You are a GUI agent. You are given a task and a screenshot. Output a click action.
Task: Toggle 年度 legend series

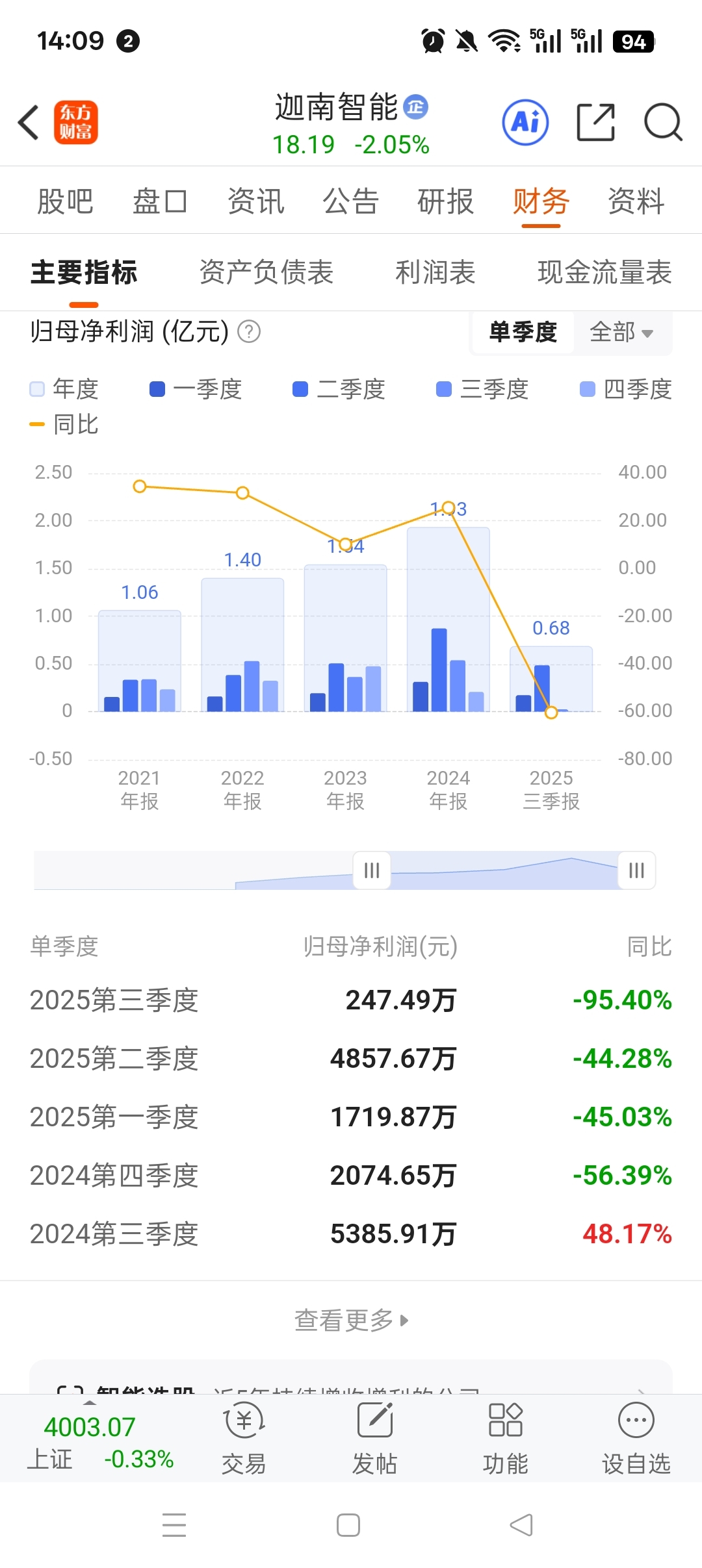(64, 389)
